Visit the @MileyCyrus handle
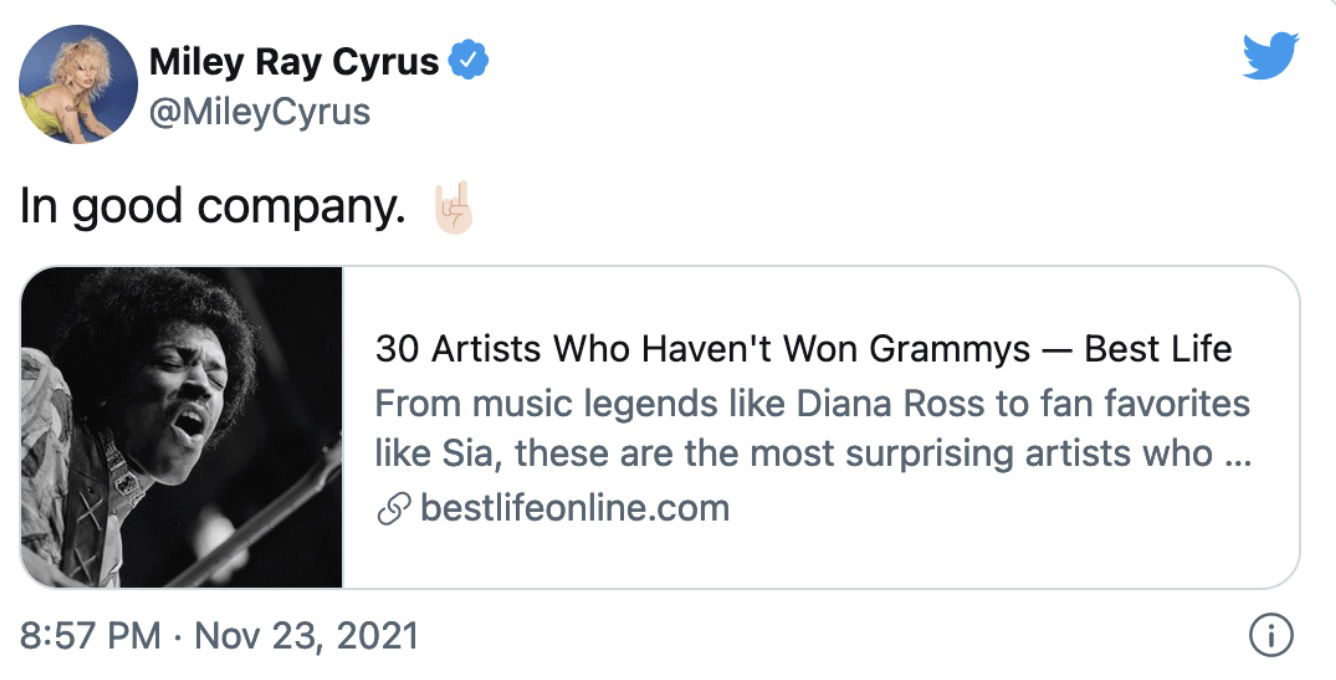The width and height of the screenshot is (1336, 680). coord(259,112)
